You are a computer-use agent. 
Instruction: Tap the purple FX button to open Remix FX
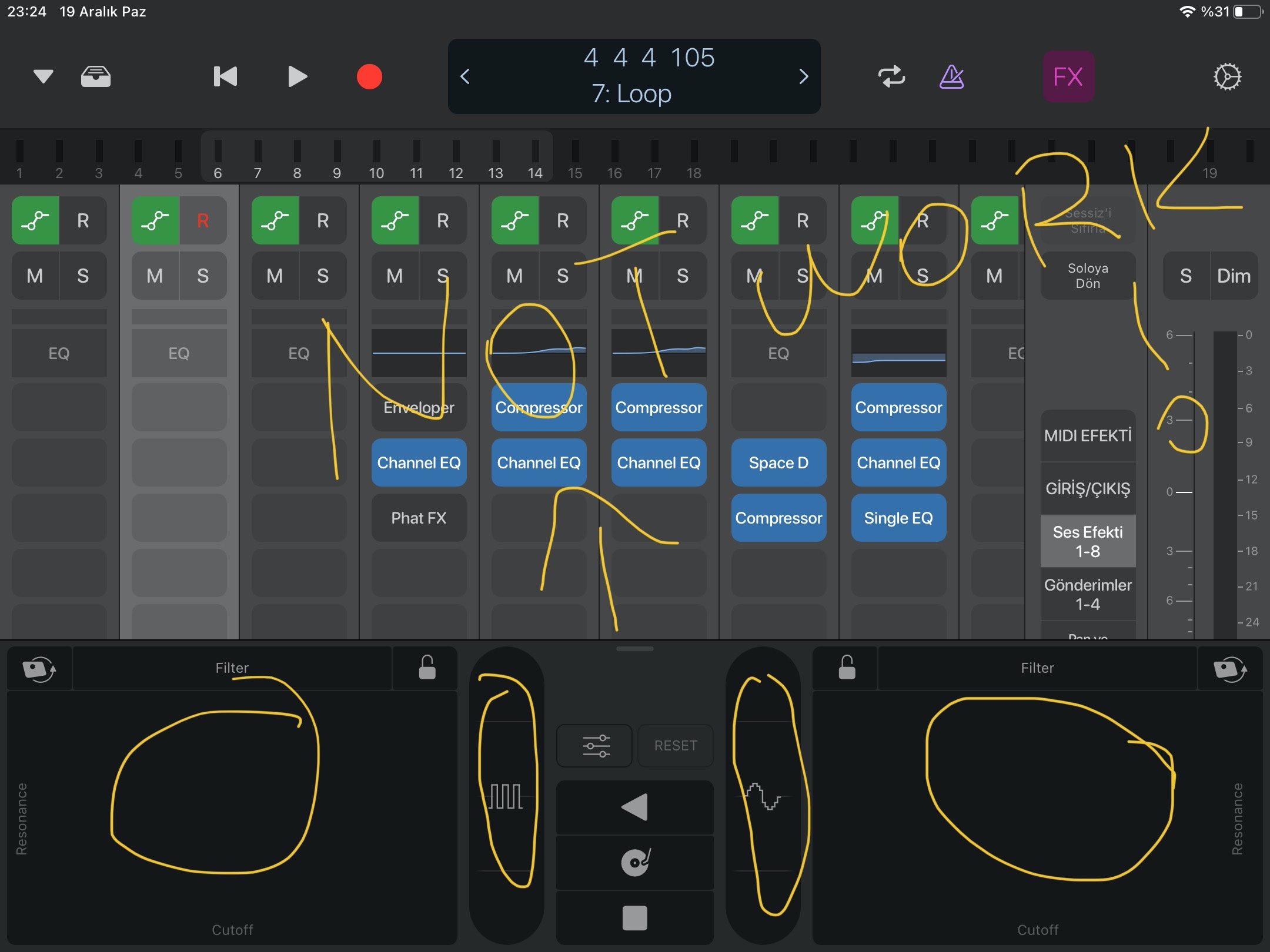point(1068,76)
